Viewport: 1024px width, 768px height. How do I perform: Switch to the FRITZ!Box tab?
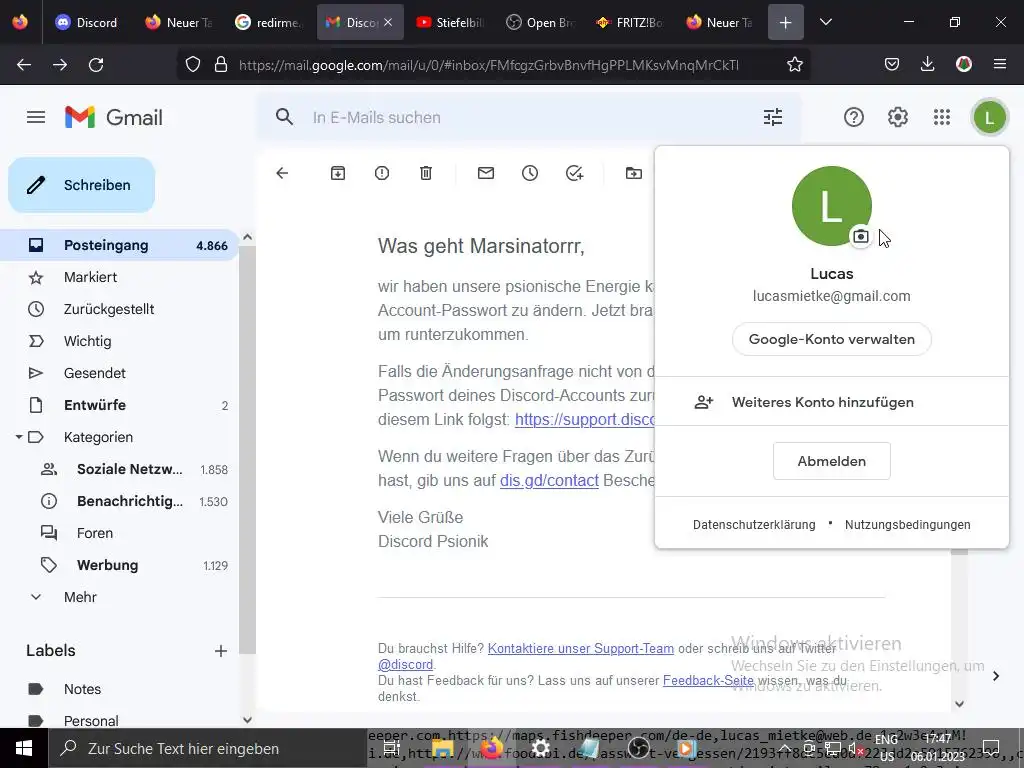(x=630, y=22)
